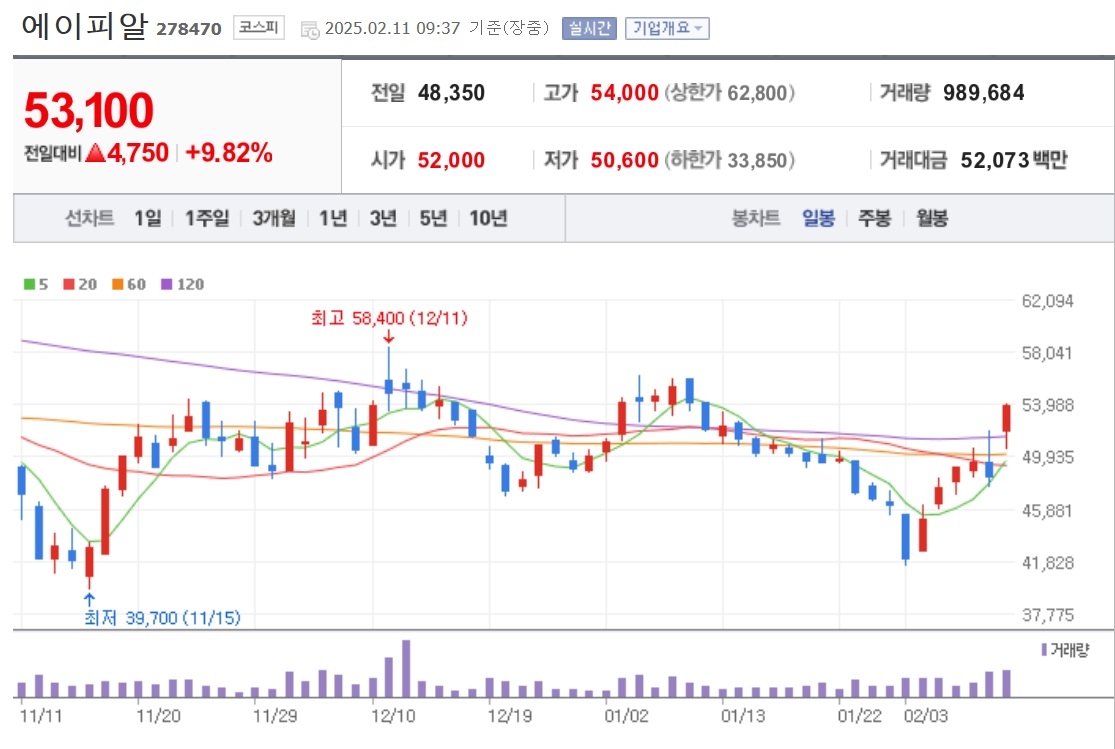Select the 1일 line chart period

(x=148, y=218)
